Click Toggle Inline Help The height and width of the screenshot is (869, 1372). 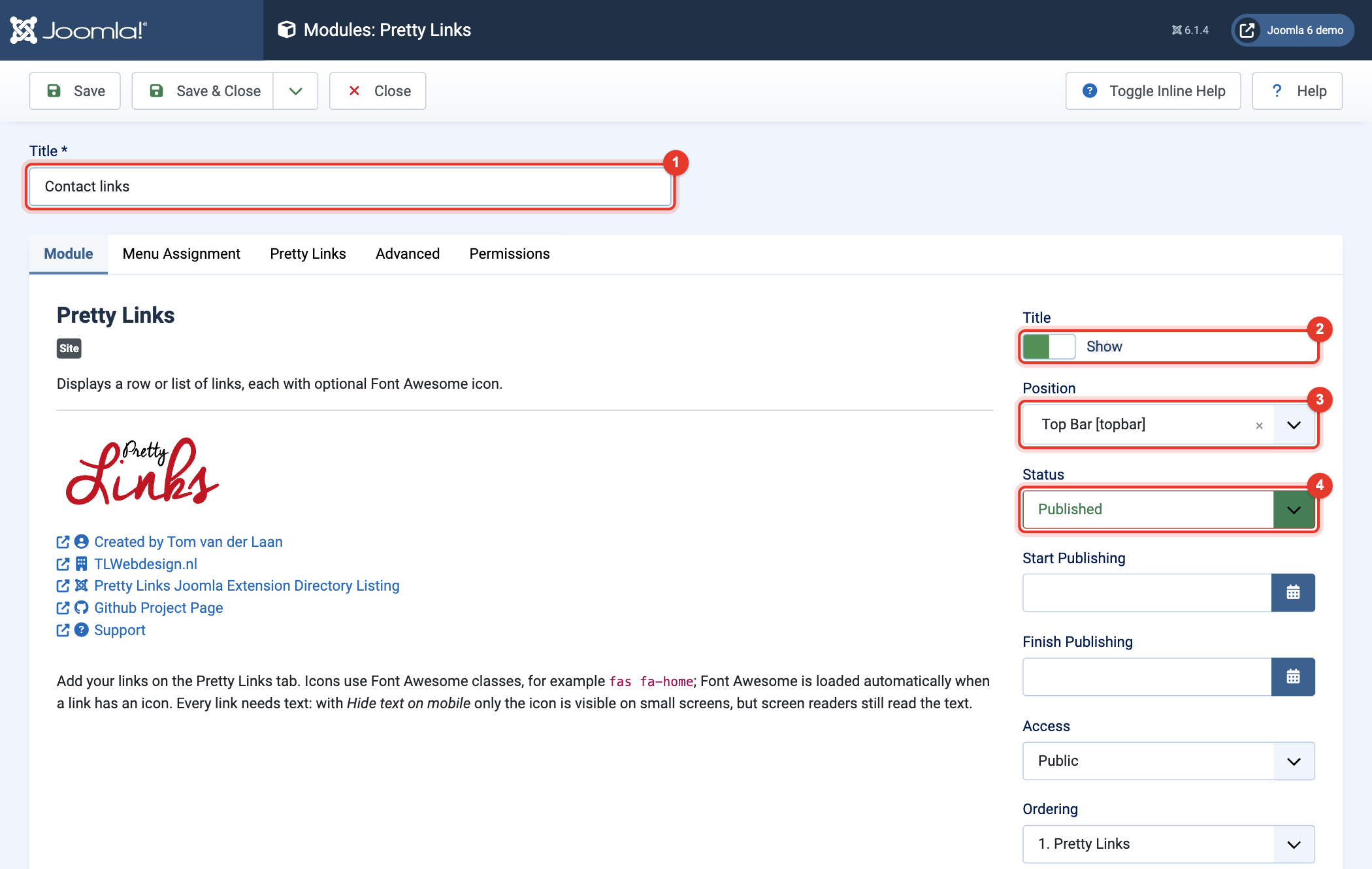1153,91
